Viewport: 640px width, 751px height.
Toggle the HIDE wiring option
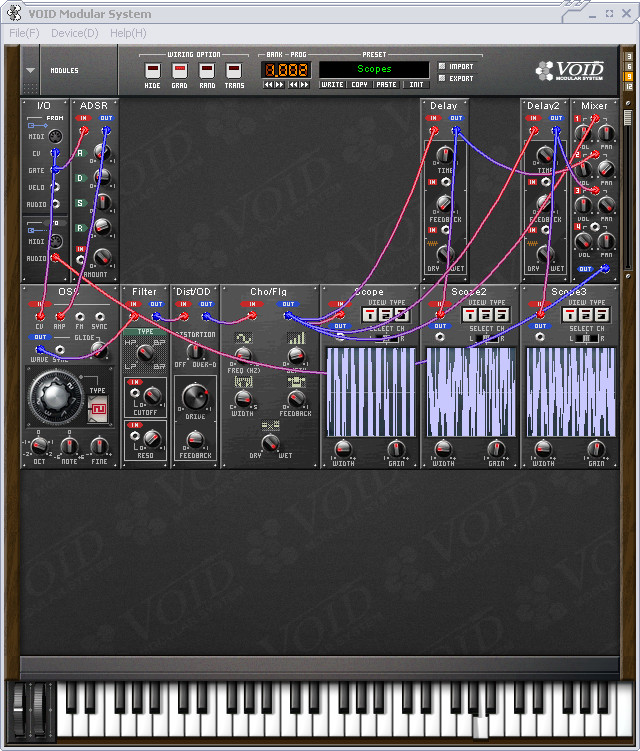tap(152, 71)
